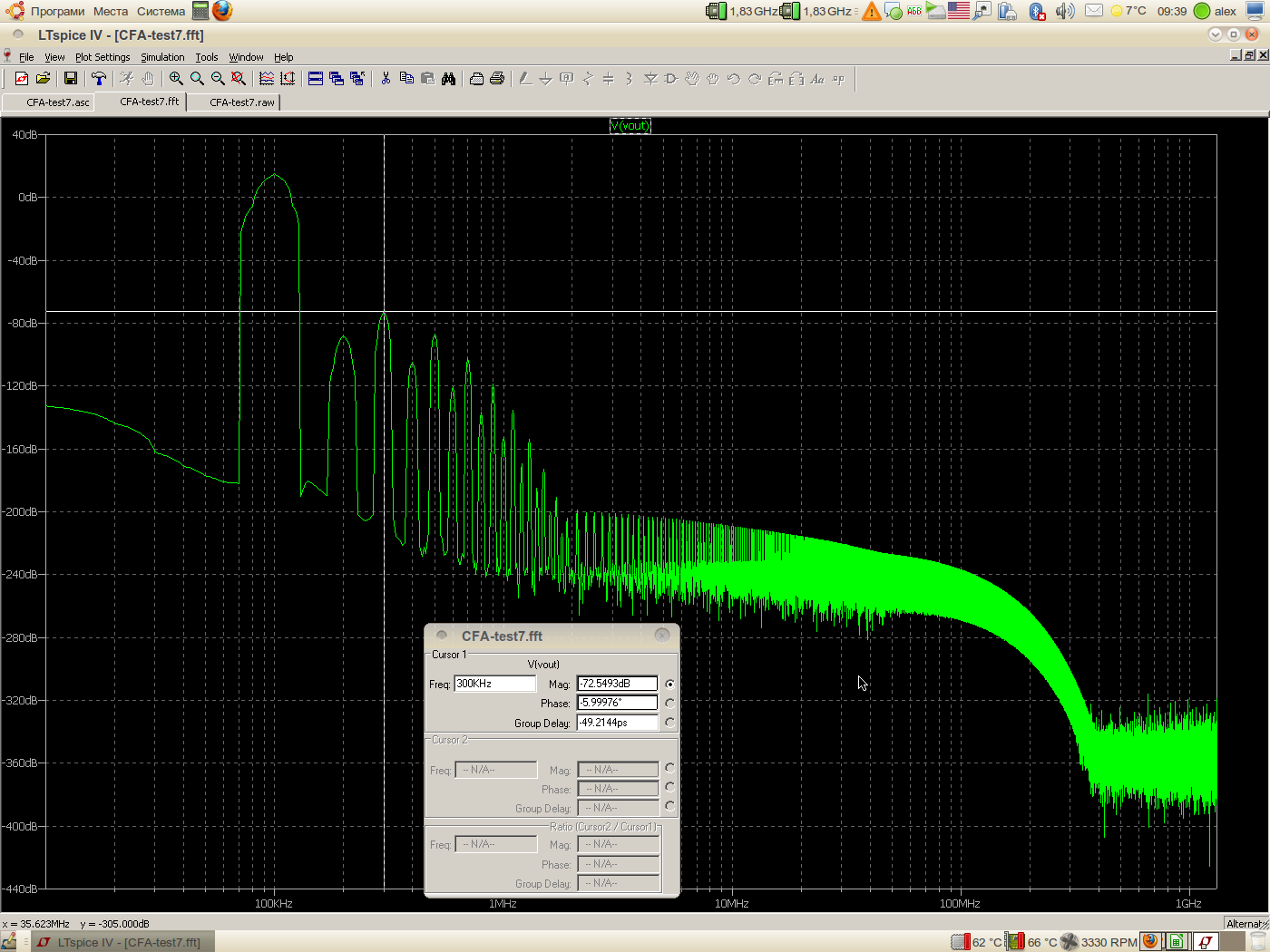1270x952 pixels.
Task: Click the Zoom to Fit icon
Action: (x=239, y=79)
